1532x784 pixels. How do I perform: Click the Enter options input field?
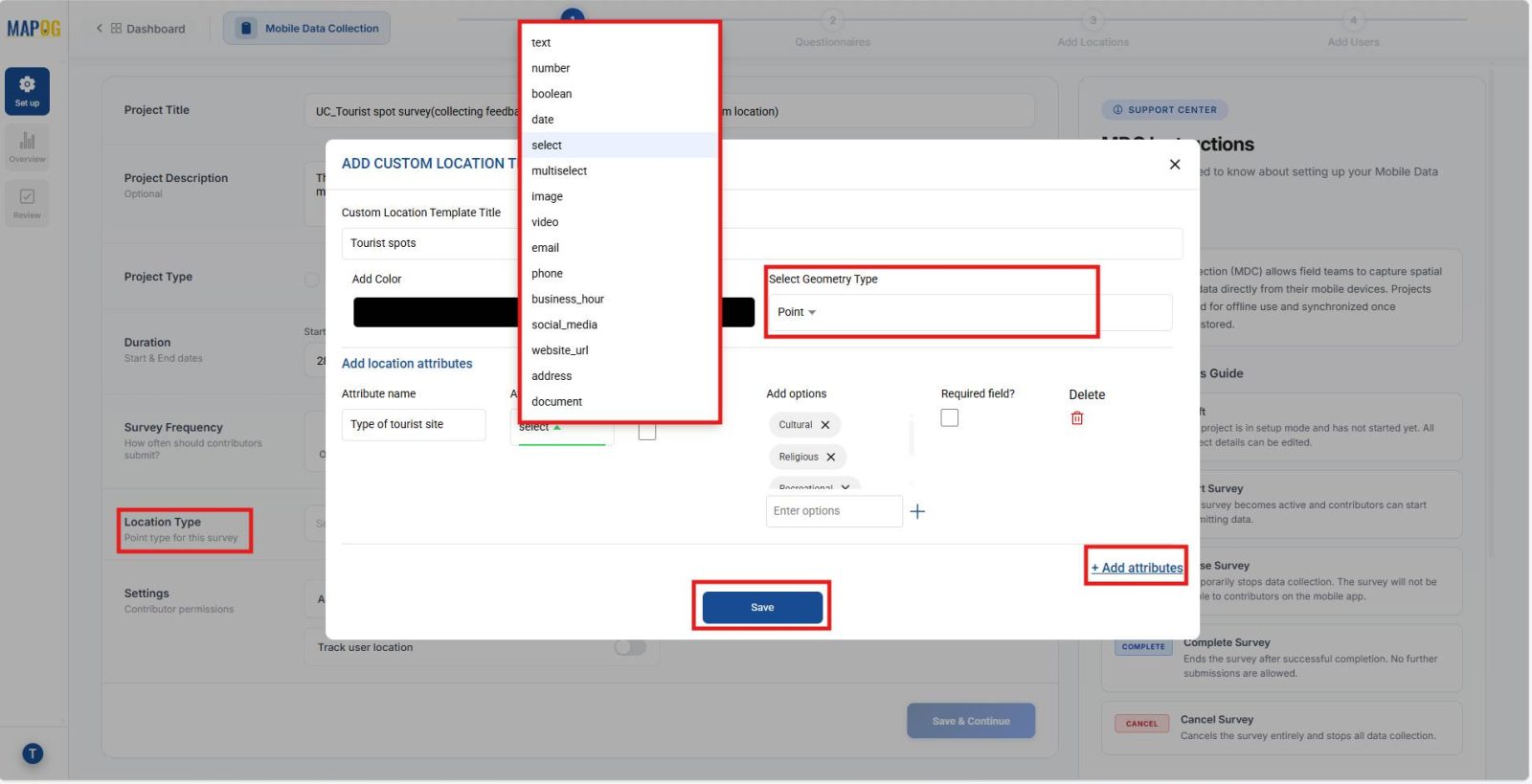(834, 511)
